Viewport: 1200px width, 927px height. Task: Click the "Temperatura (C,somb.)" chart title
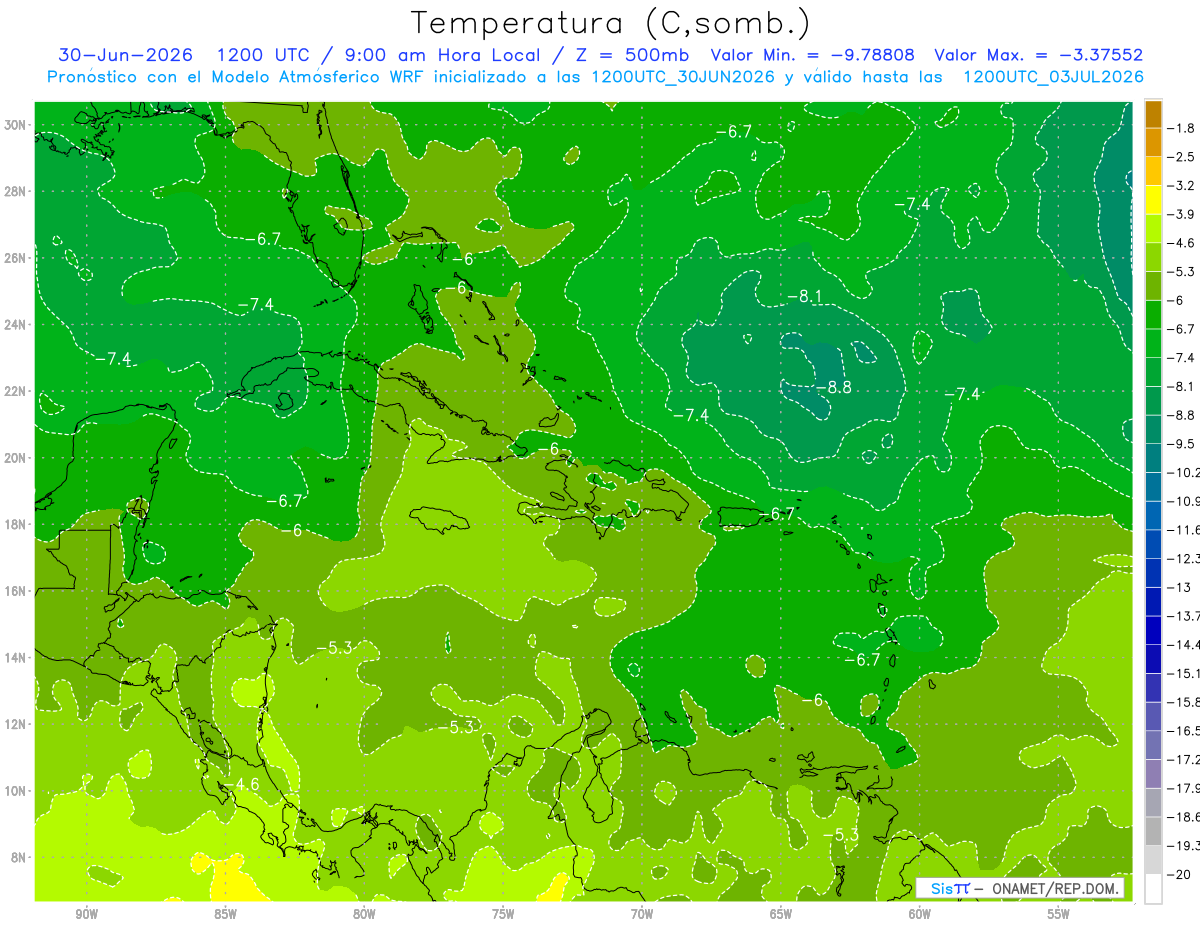coord(610,24)
